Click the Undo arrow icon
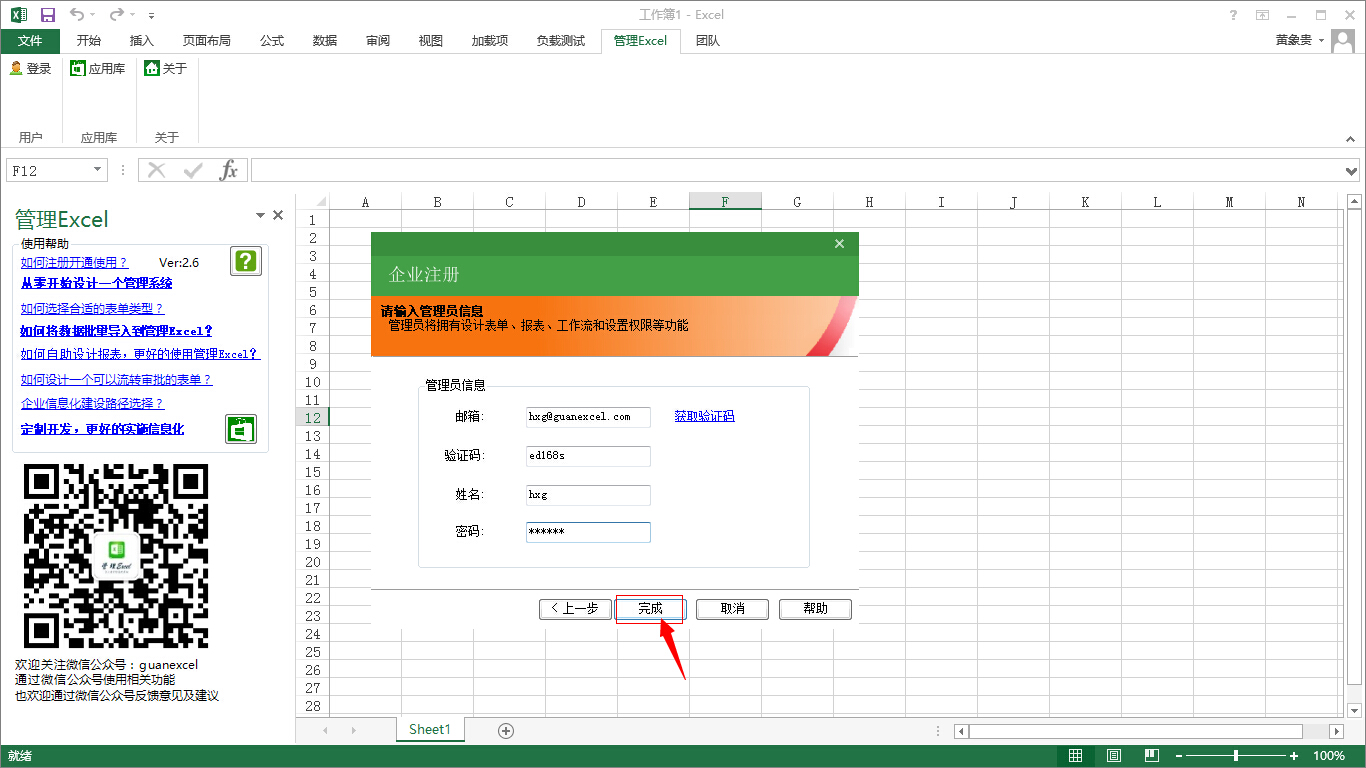 click(78, 15)
